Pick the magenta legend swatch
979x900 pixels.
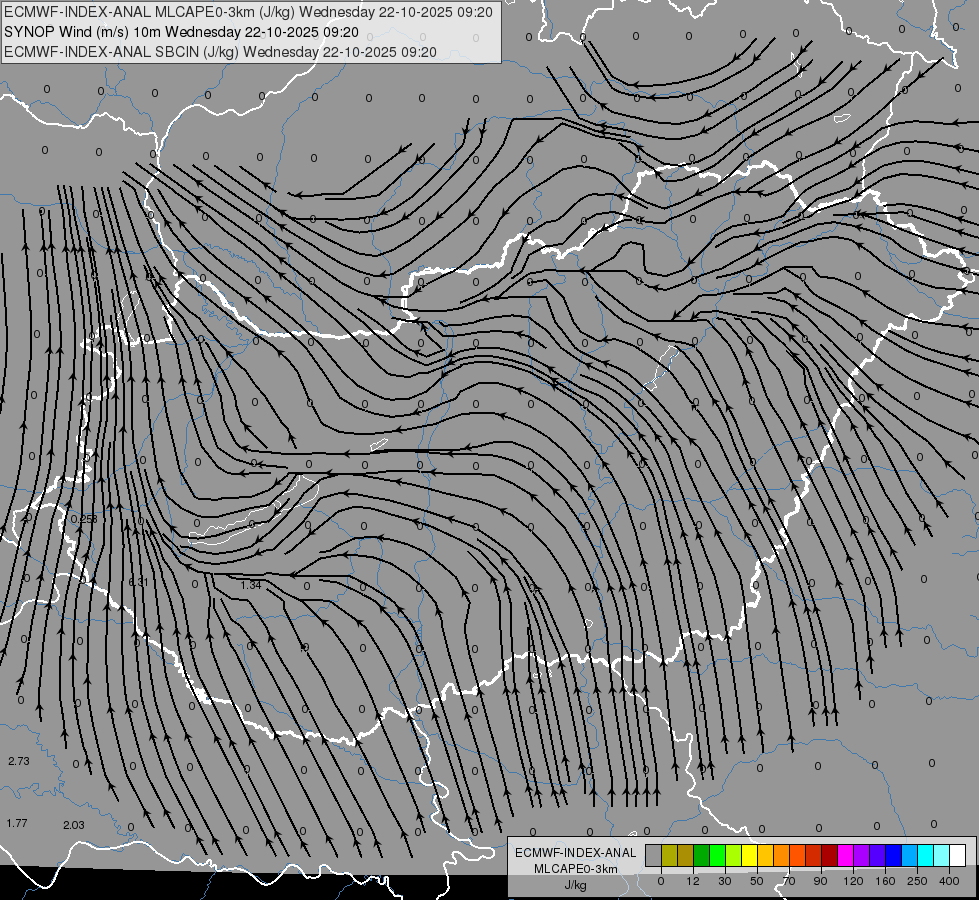[x=846, y=856]
